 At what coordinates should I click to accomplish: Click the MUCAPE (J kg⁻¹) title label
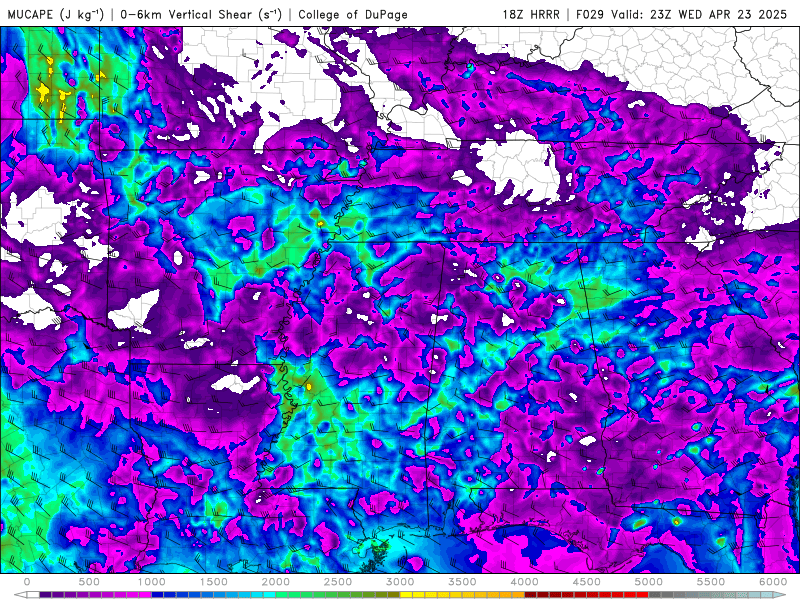click(56, 14)
